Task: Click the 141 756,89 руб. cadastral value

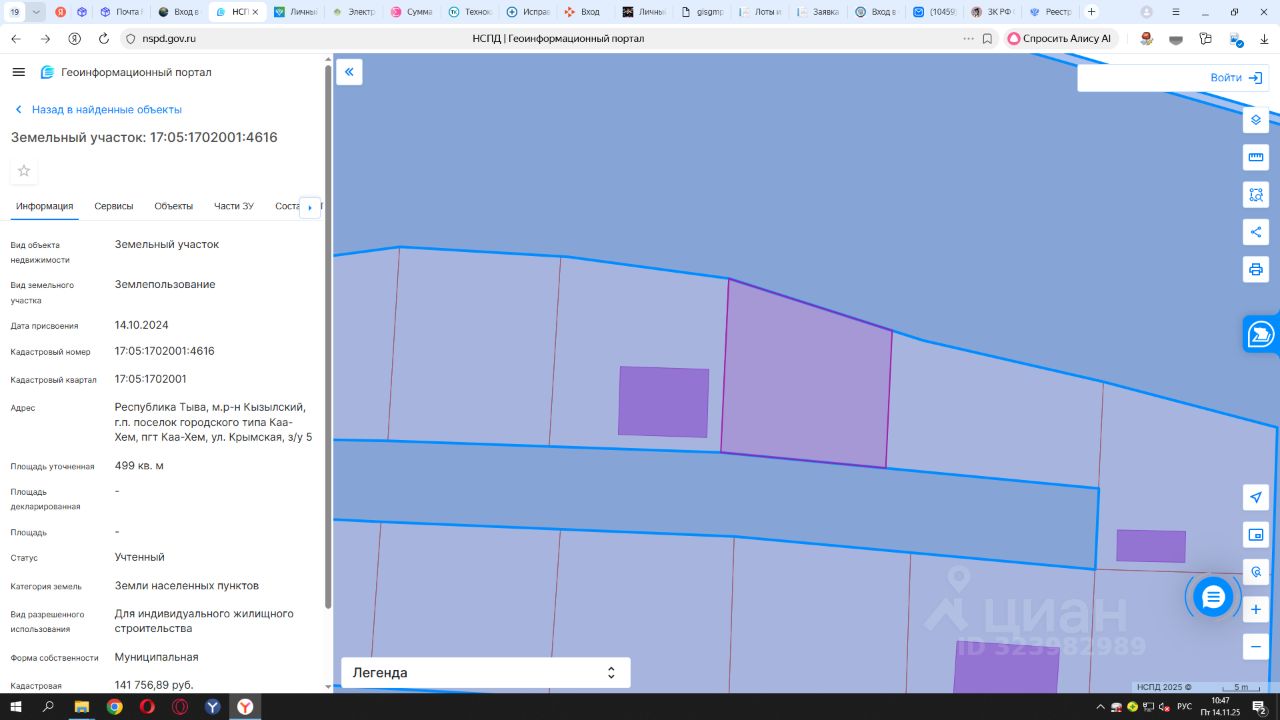Action: (155, 685)
